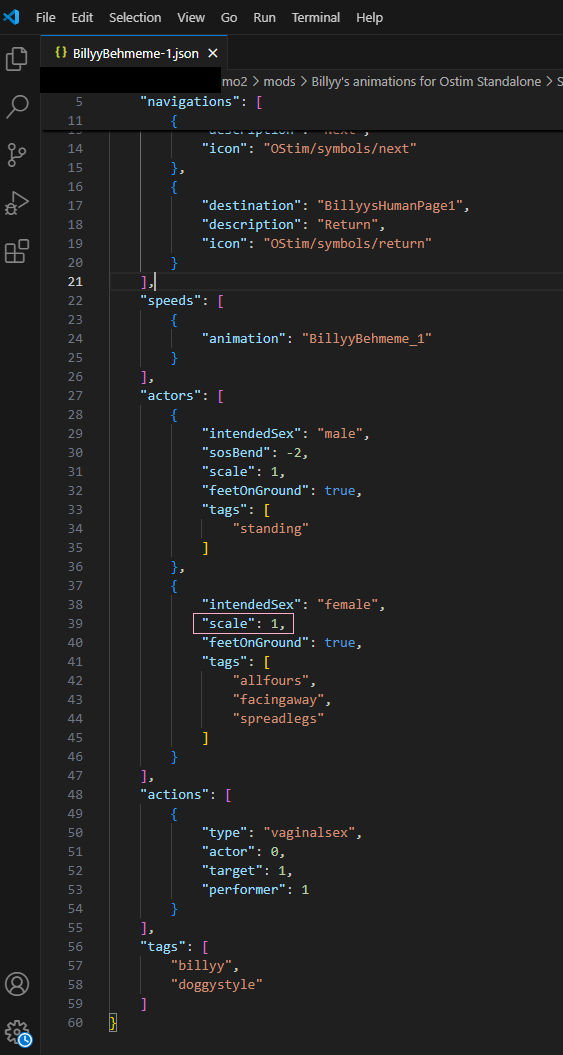The height and width of the screenshot is (1055, 563).
Task: Click the "BillyyBehmeme_1" animation value
Action: 366,338
